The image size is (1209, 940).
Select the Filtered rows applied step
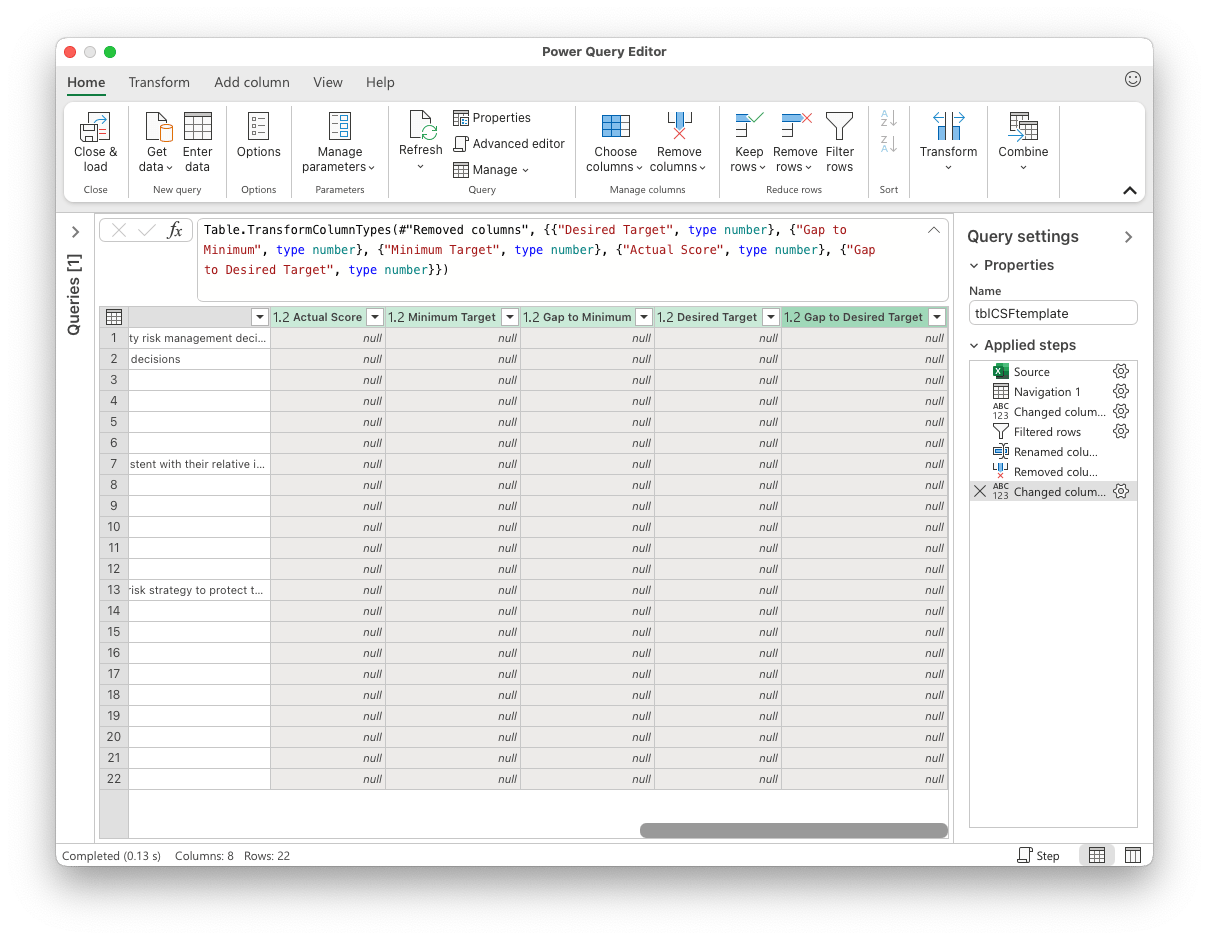click(1053, 432)
